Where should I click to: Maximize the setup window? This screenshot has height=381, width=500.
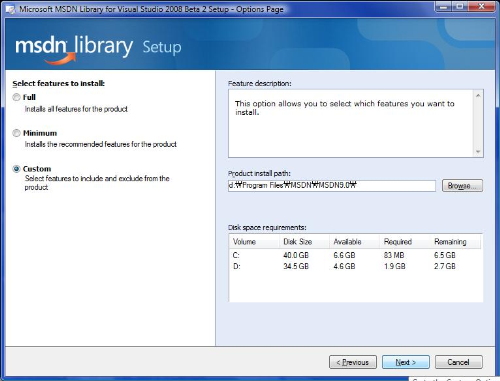(460, 6)
